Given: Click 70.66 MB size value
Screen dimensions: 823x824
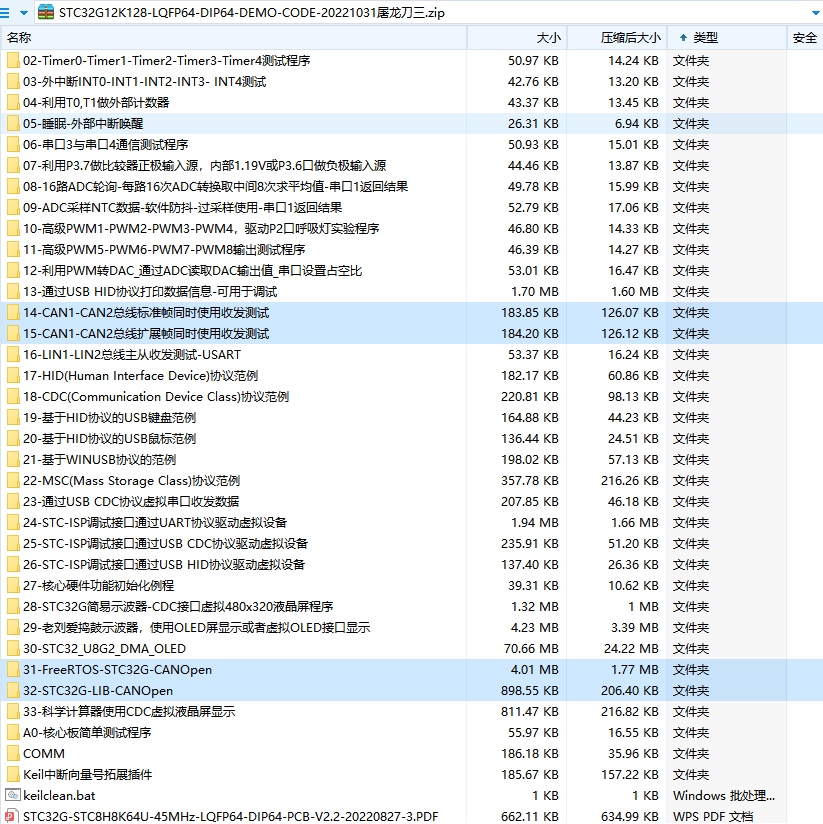Looking at the screenshot, I should coord(531,648).
